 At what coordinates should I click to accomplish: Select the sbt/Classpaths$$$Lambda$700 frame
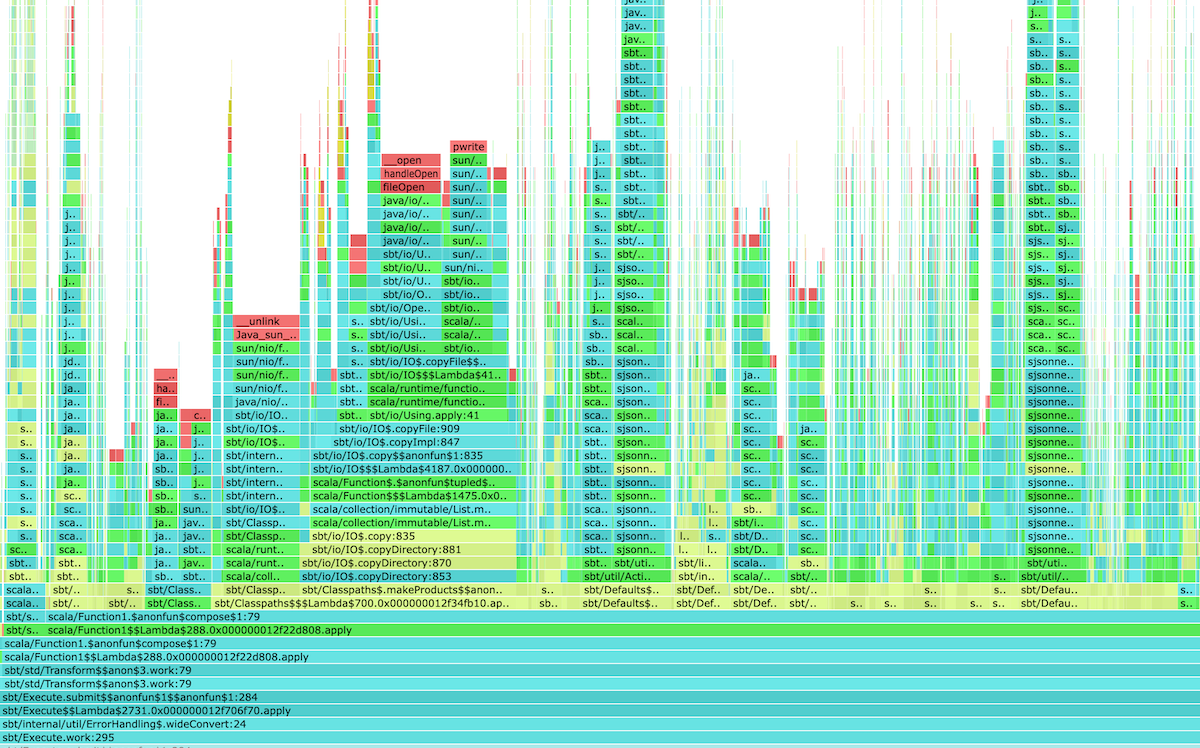point(372,603)
